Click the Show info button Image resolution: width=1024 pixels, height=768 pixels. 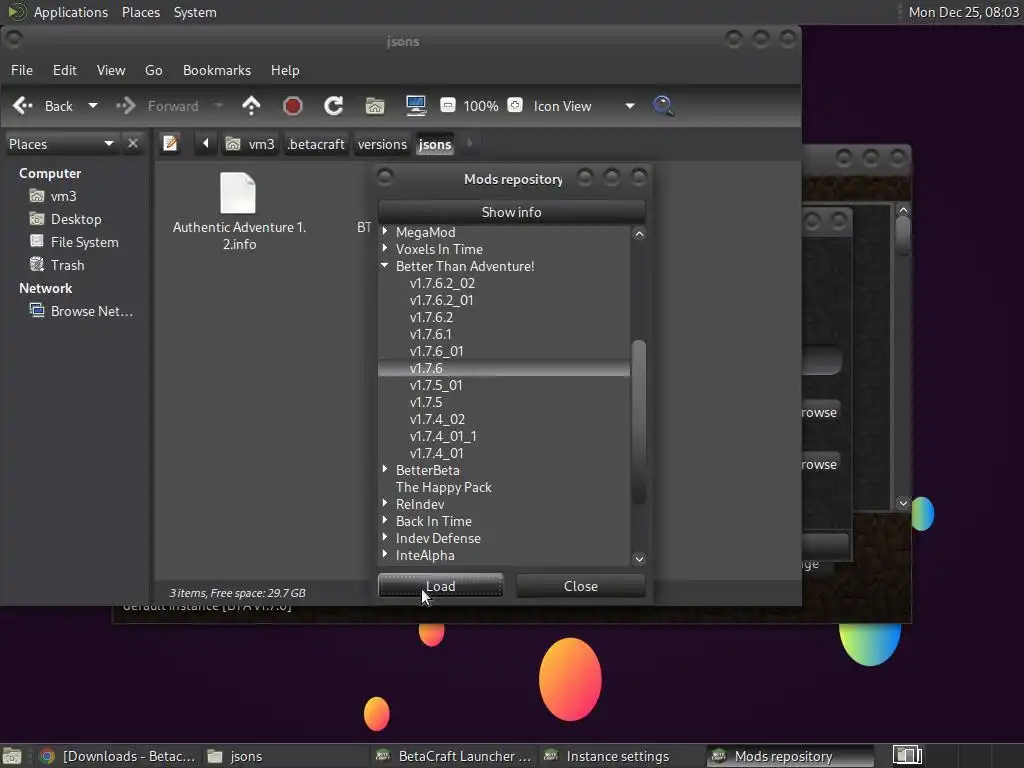511,212
